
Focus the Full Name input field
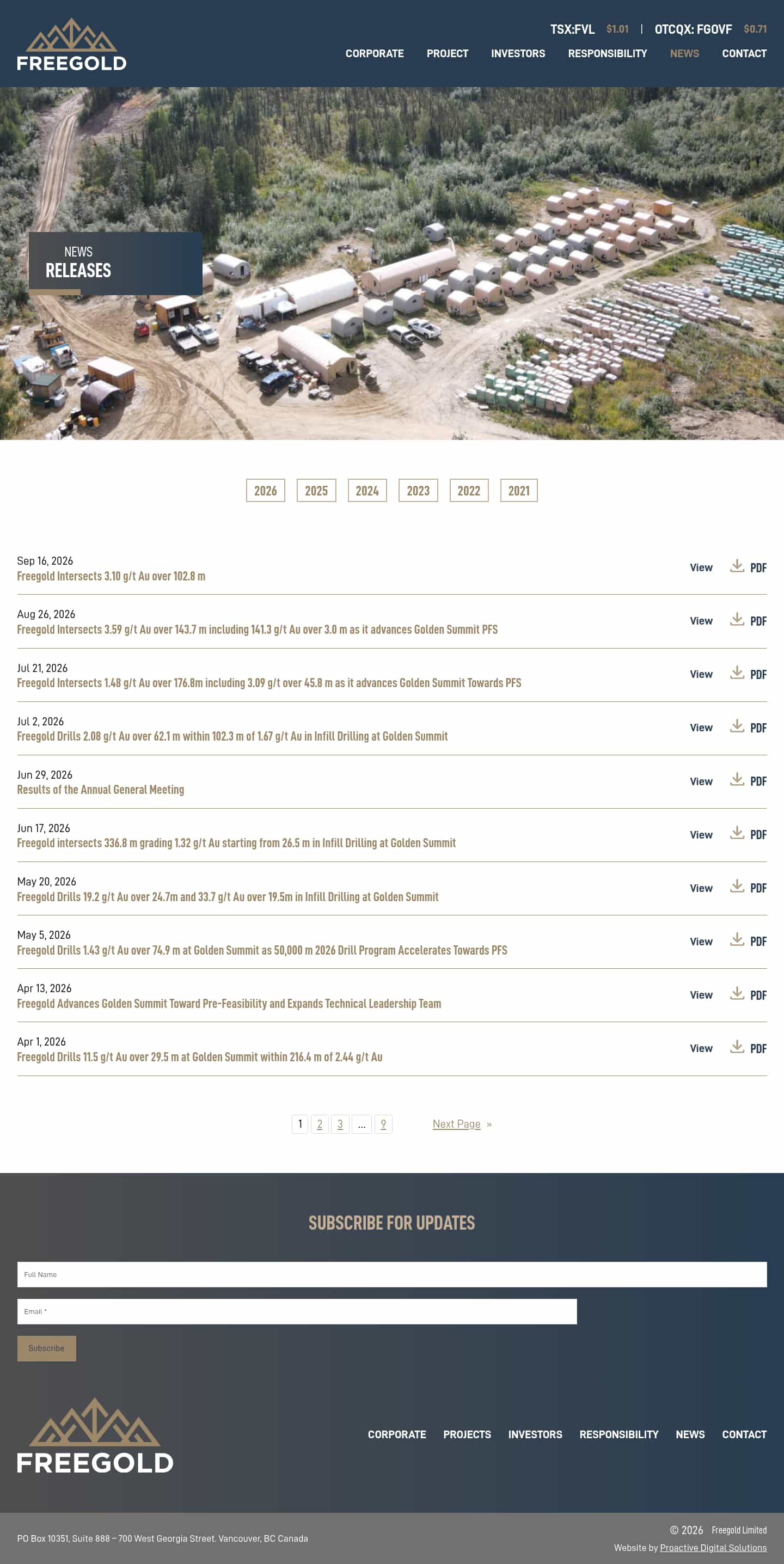(392, 1274)
